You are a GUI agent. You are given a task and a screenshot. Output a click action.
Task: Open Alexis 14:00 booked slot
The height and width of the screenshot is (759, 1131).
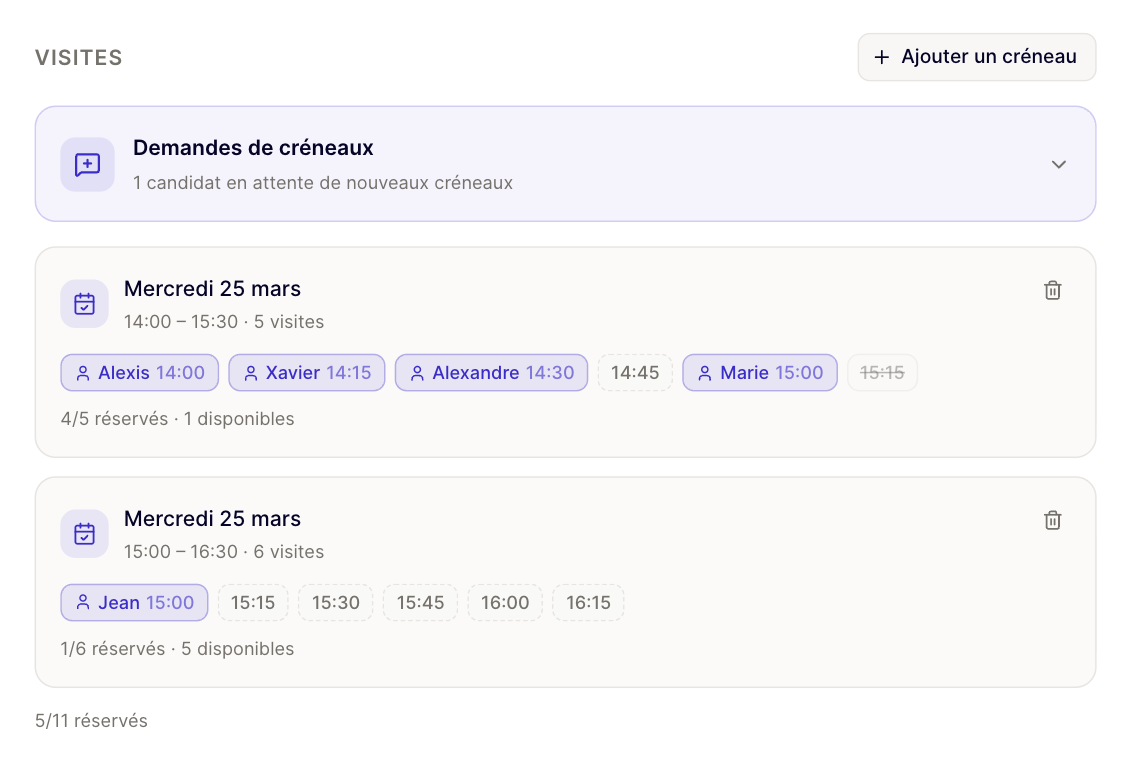(x=140, y=373)
